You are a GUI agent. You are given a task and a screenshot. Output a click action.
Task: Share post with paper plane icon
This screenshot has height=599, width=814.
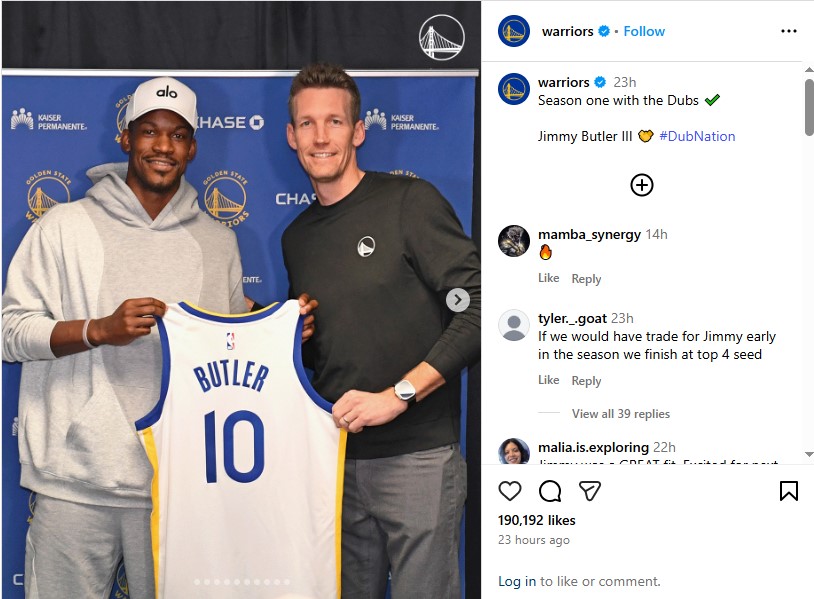coord(590,491)
